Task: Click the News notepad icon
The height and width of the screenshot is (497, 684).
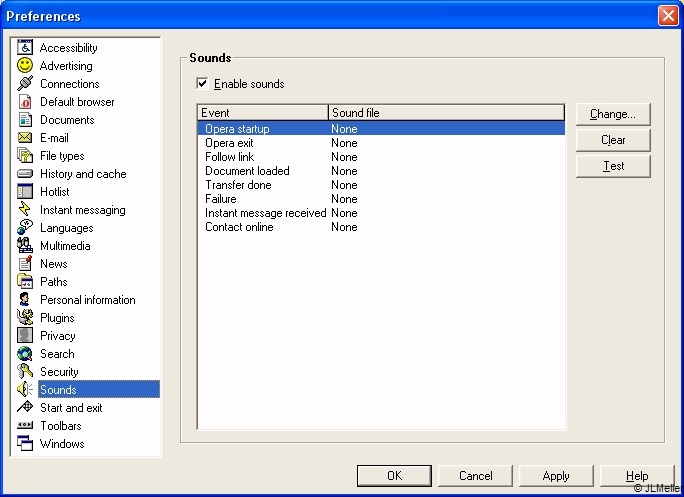Action: click(x=25, y=264)
